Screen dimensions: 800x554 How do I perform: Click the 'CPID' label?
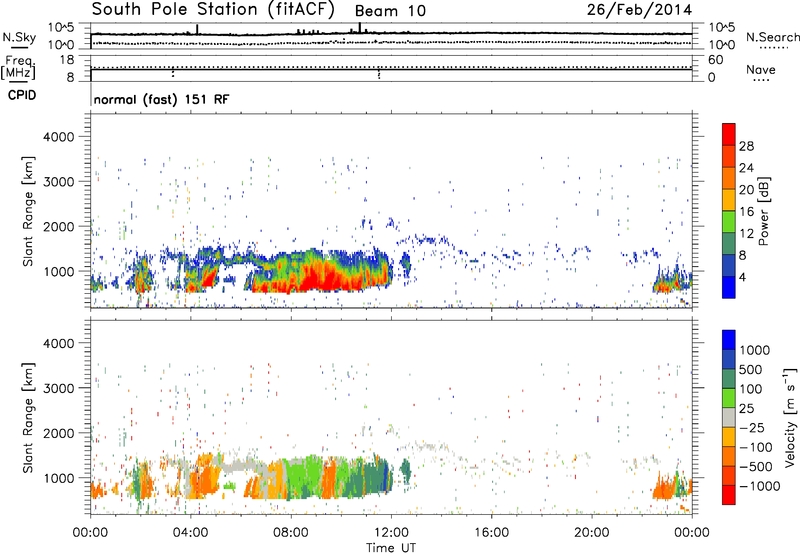[22, 95]
